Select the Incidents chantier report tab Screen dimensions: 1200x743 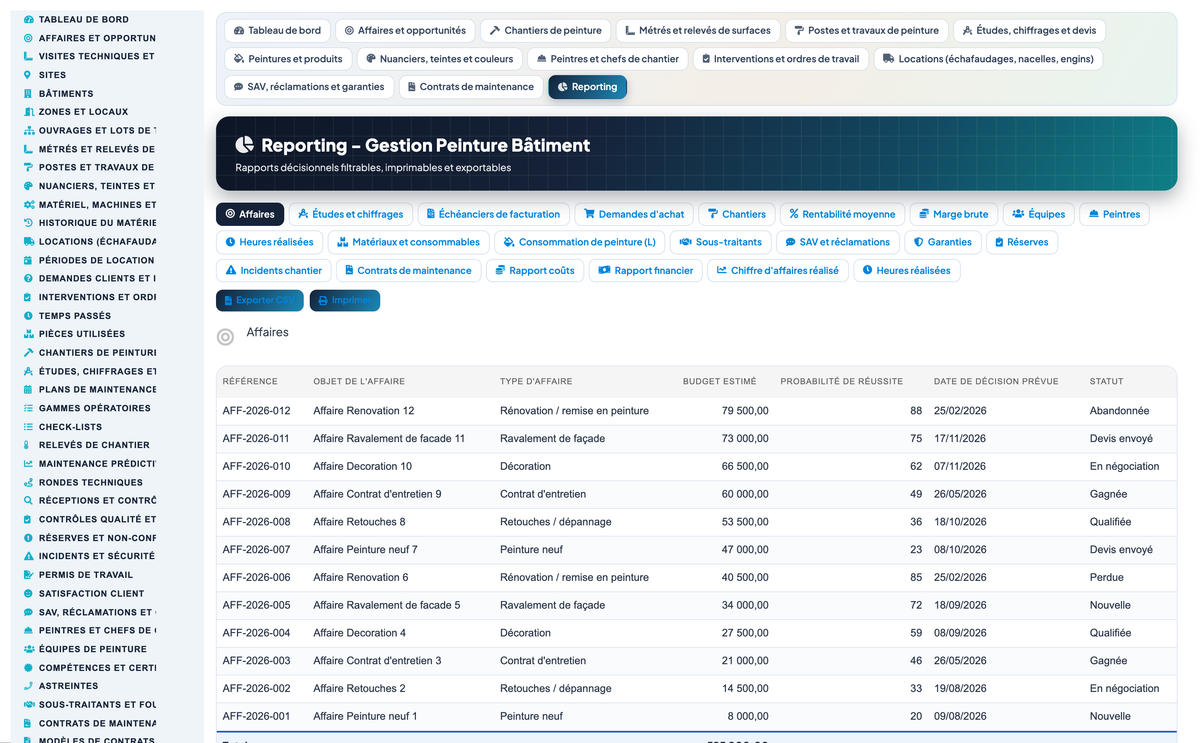click(x=273, y=270)
